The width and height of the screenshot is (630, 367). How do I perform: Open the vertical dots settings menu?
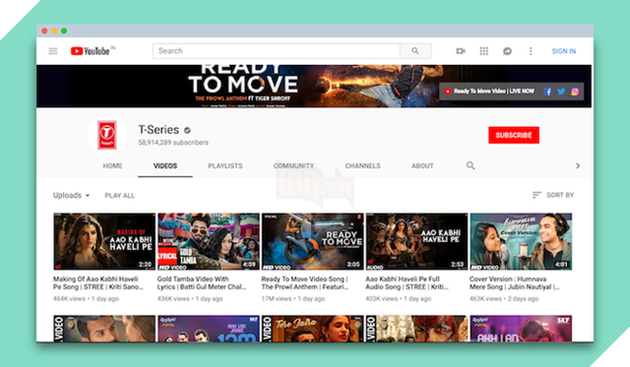click(530, 51)
